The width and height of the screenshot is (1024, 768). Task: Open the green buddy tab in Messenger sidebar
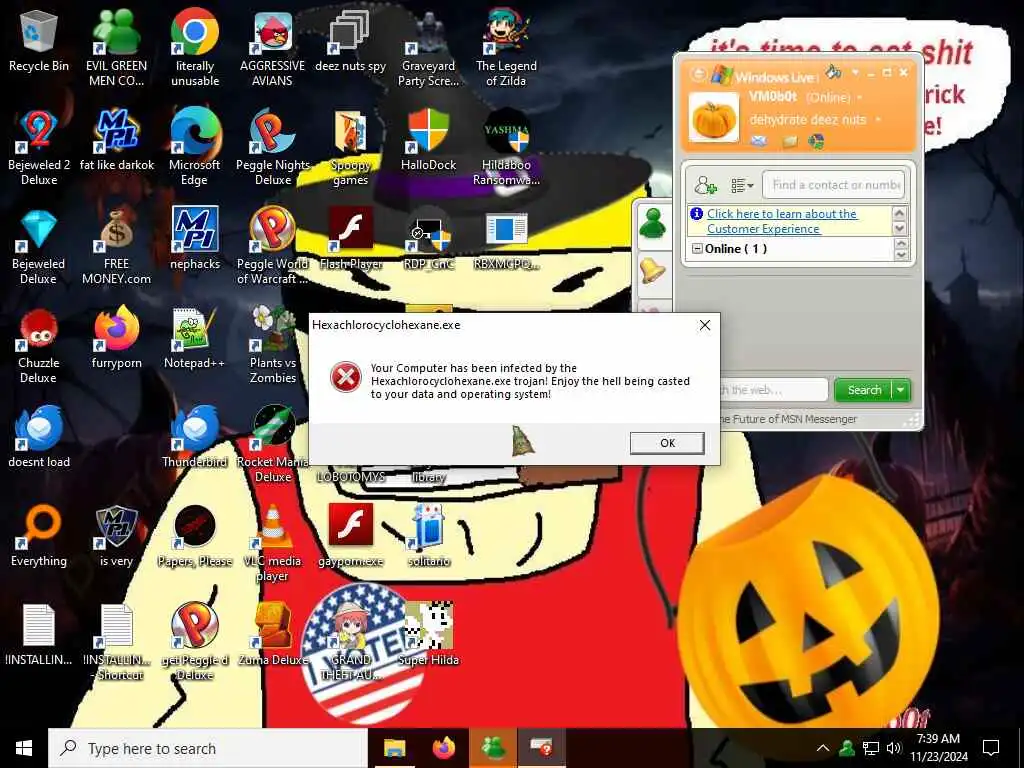[652, 224]
